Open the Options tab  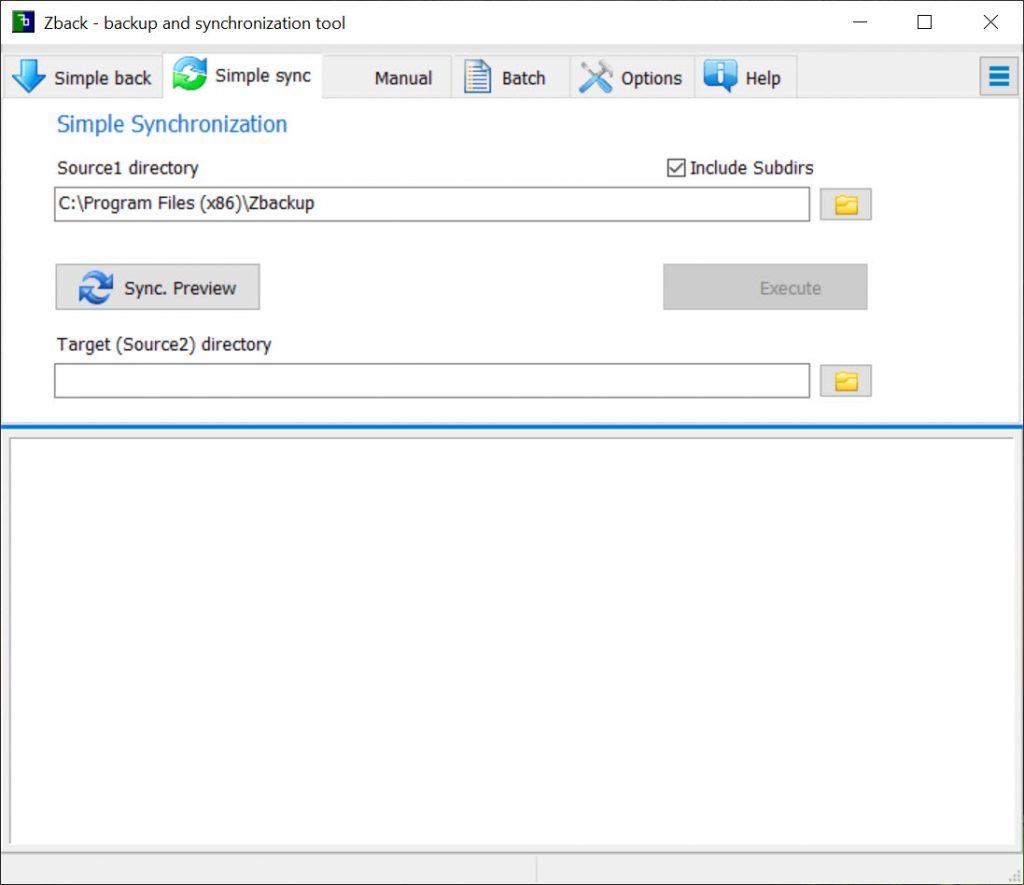tap(632, 77)
